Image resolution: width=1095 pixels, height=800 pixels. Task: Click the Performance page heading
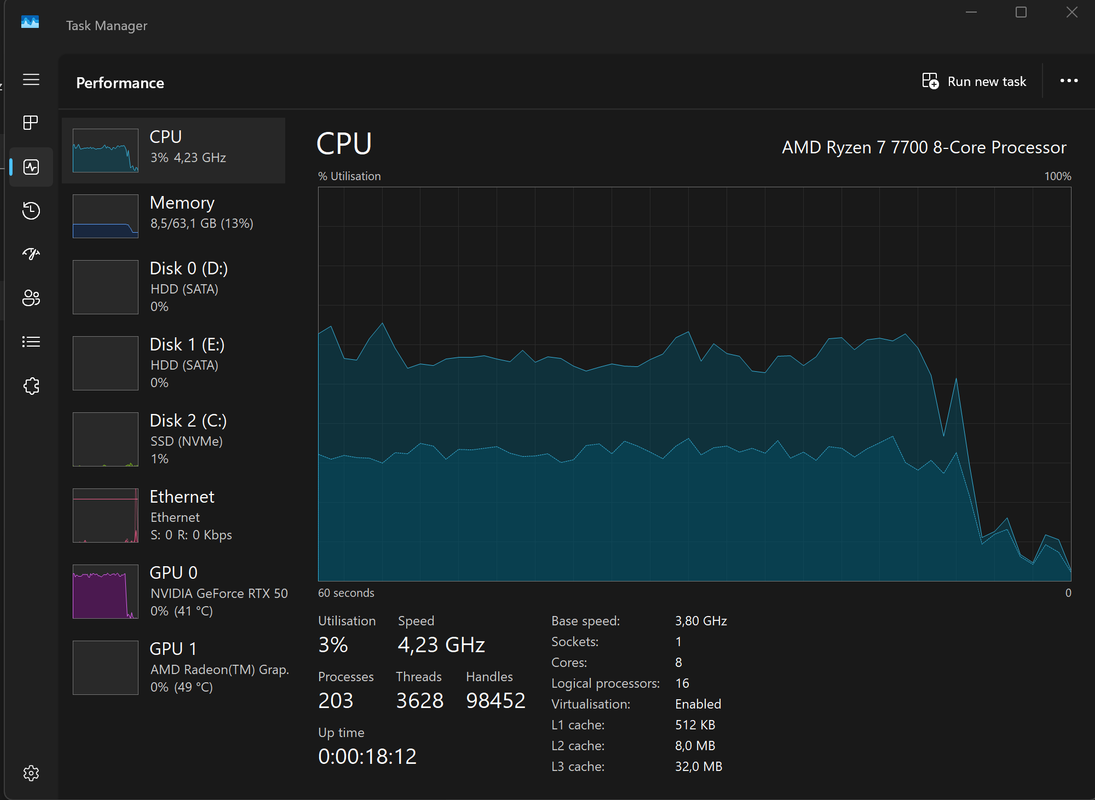(120, 82)
